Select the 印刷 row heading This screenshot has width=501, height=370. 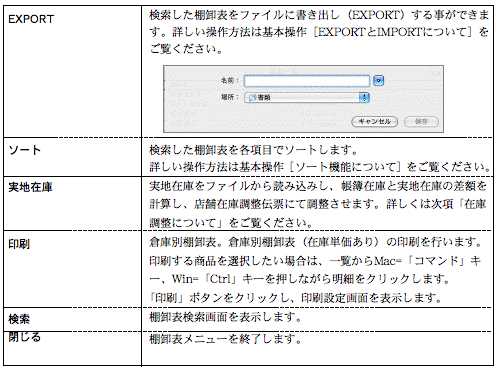(19, 244)
